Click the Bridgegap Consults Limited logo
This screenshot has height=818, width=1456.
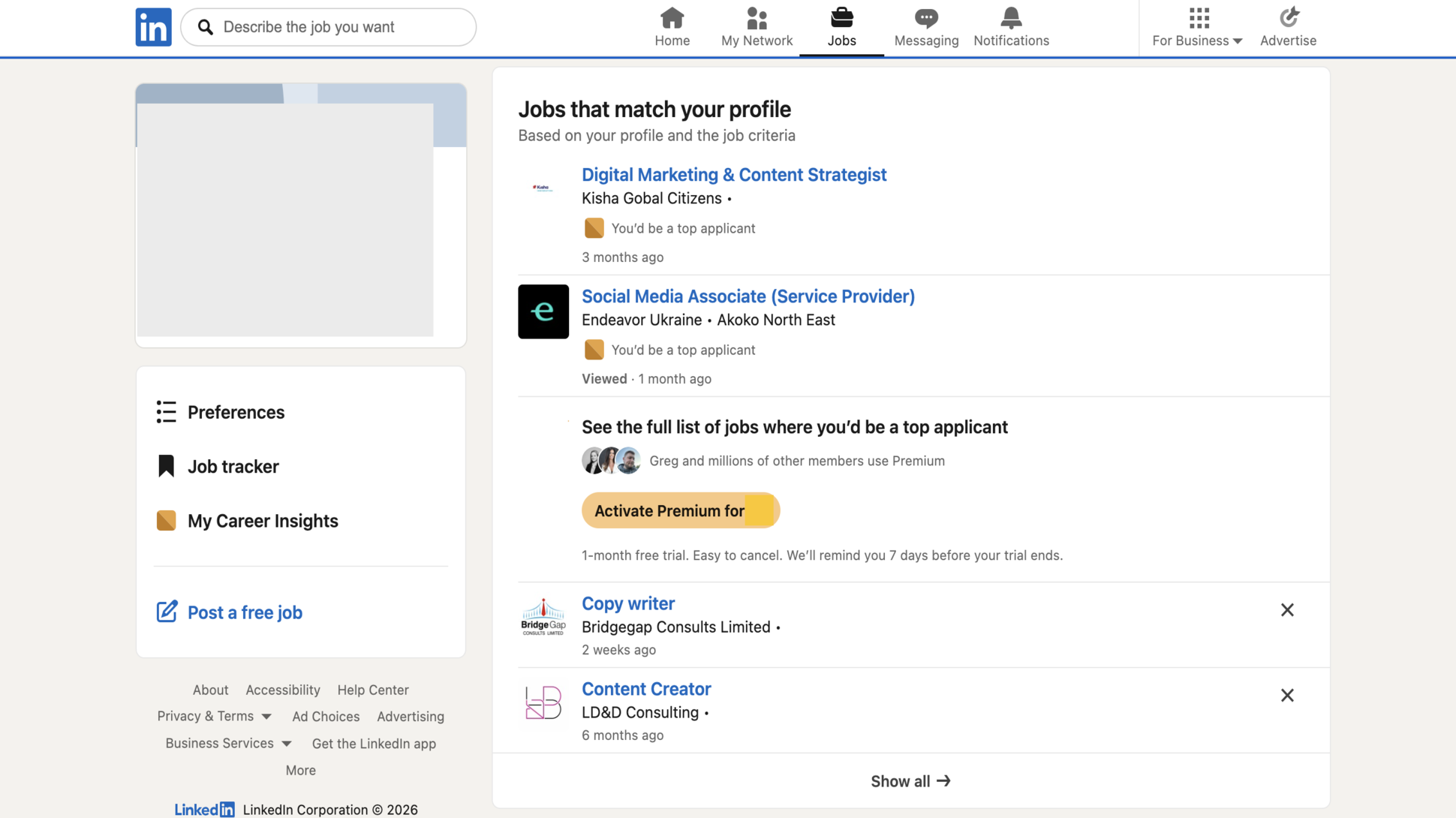tap(543, 618)
